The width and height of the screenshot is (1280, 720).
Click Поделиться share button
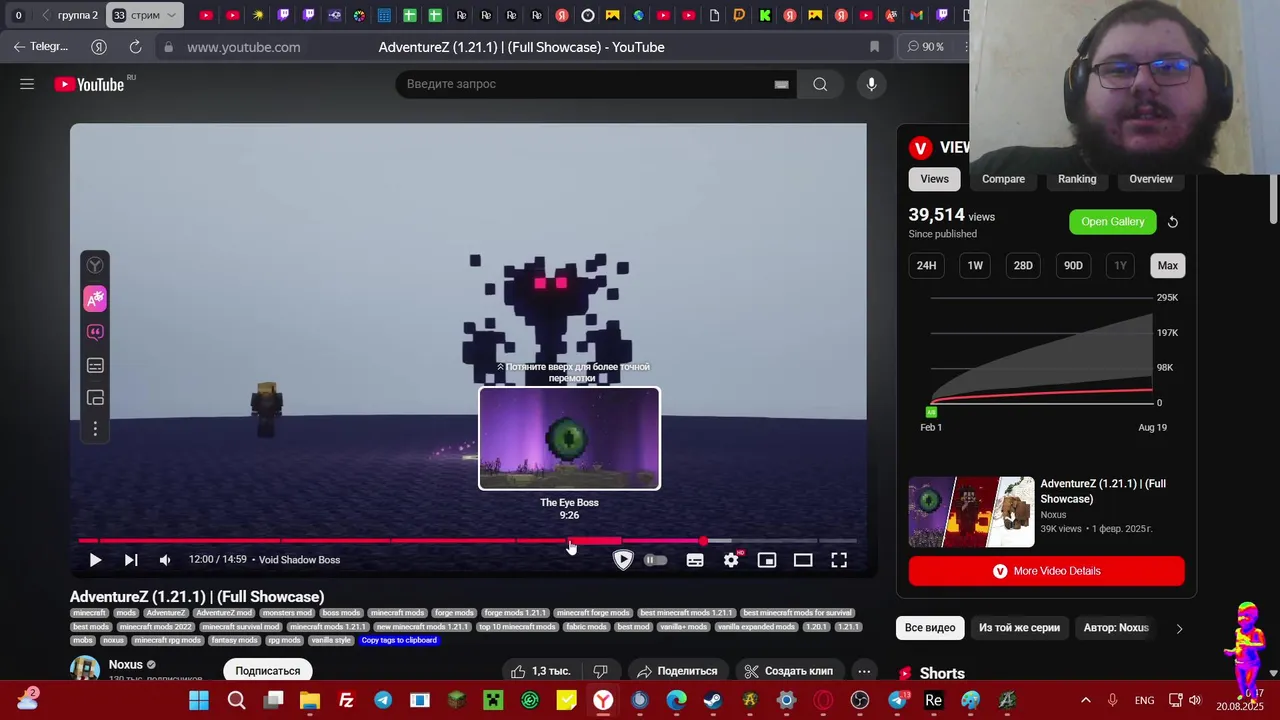pyautogui.click(x=677, y=671)
